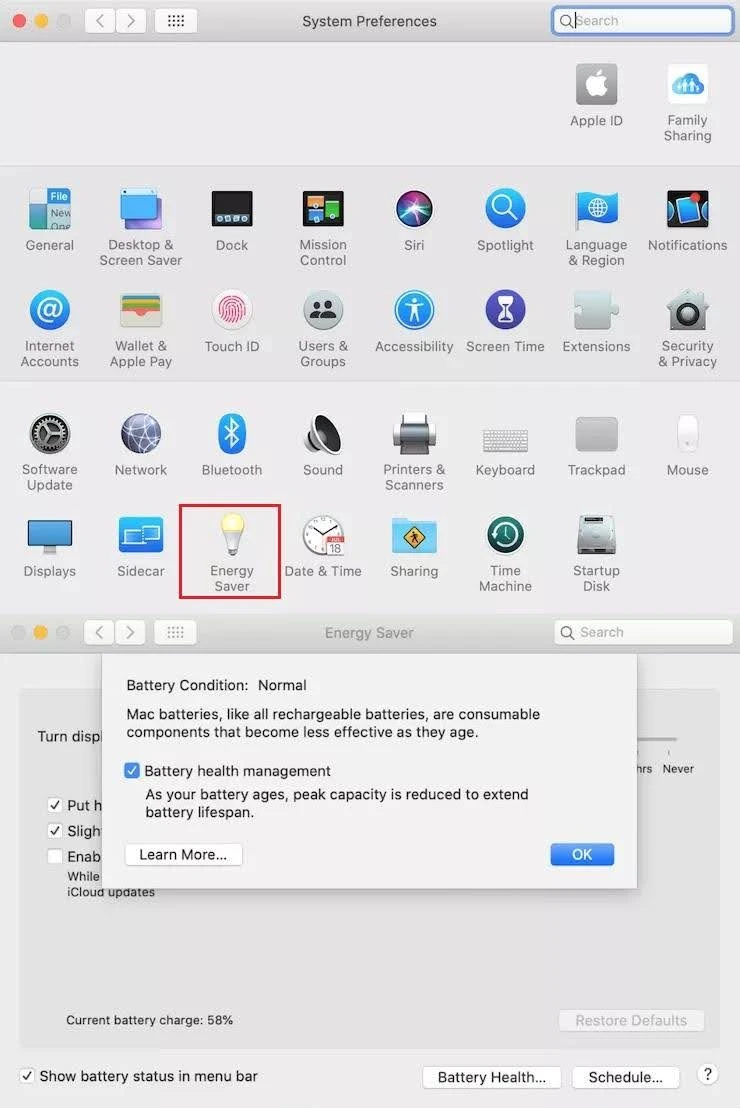Click the Energy Saver search field
The image size is (740, 1108).
click(643, 632)
